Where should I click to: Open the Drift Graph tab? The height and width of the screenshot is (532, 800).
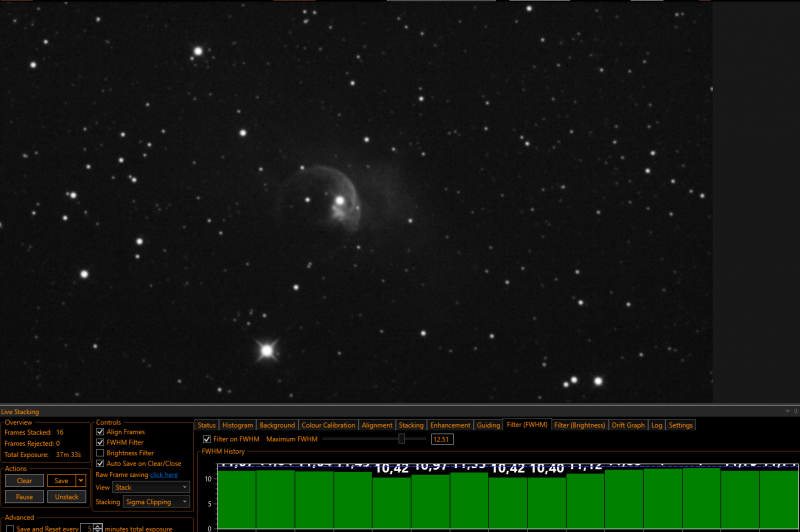pyautogui.click(x=628, y=425)
